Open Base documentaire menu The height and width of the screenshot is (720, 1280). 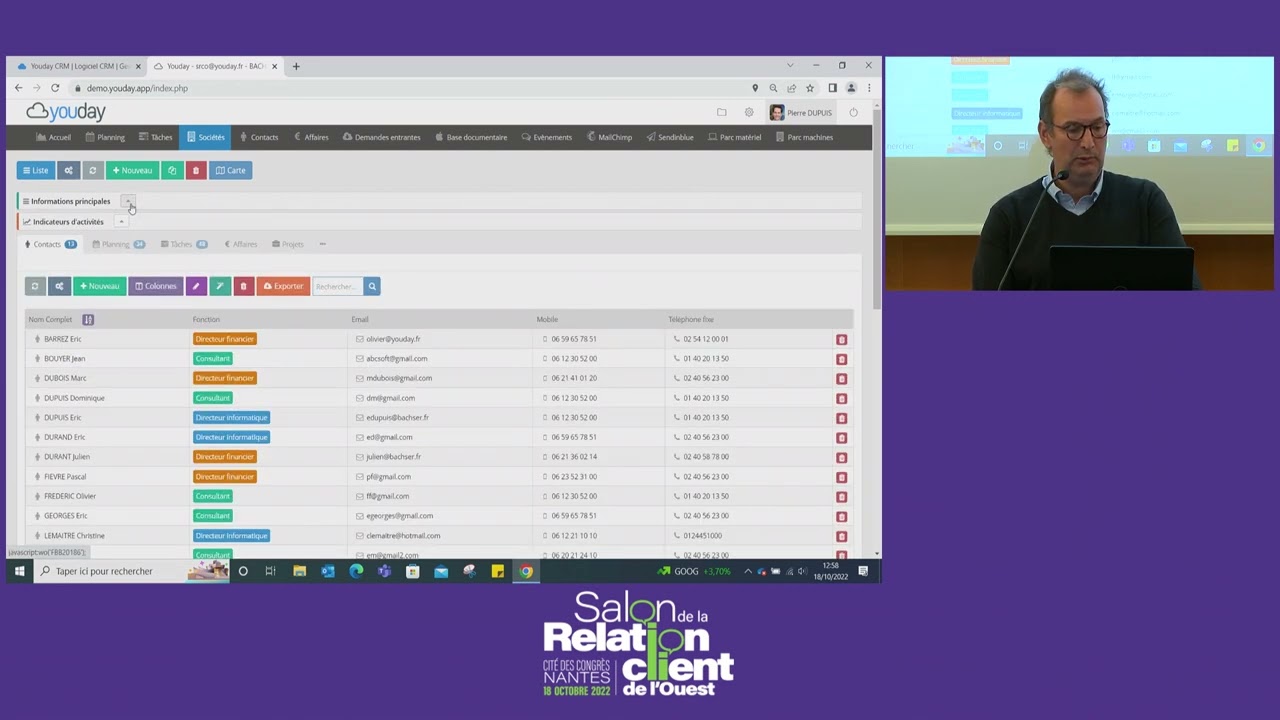(x=471, y=137)
